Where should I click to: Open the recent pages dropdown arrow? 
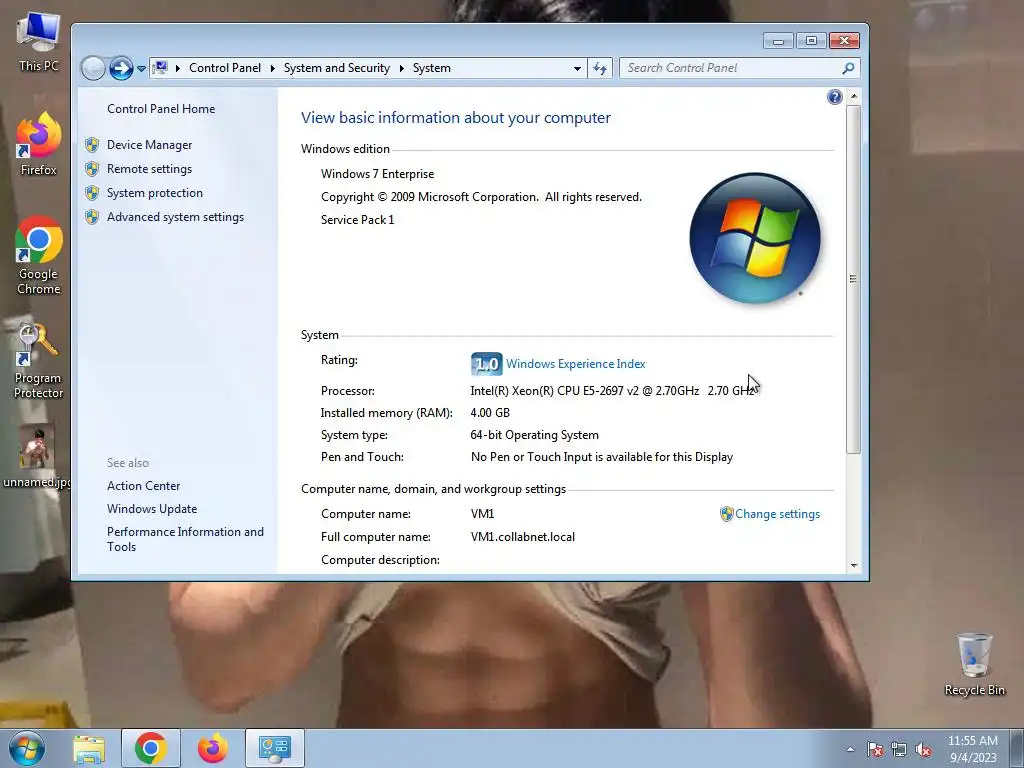click(x=141, y=69)
